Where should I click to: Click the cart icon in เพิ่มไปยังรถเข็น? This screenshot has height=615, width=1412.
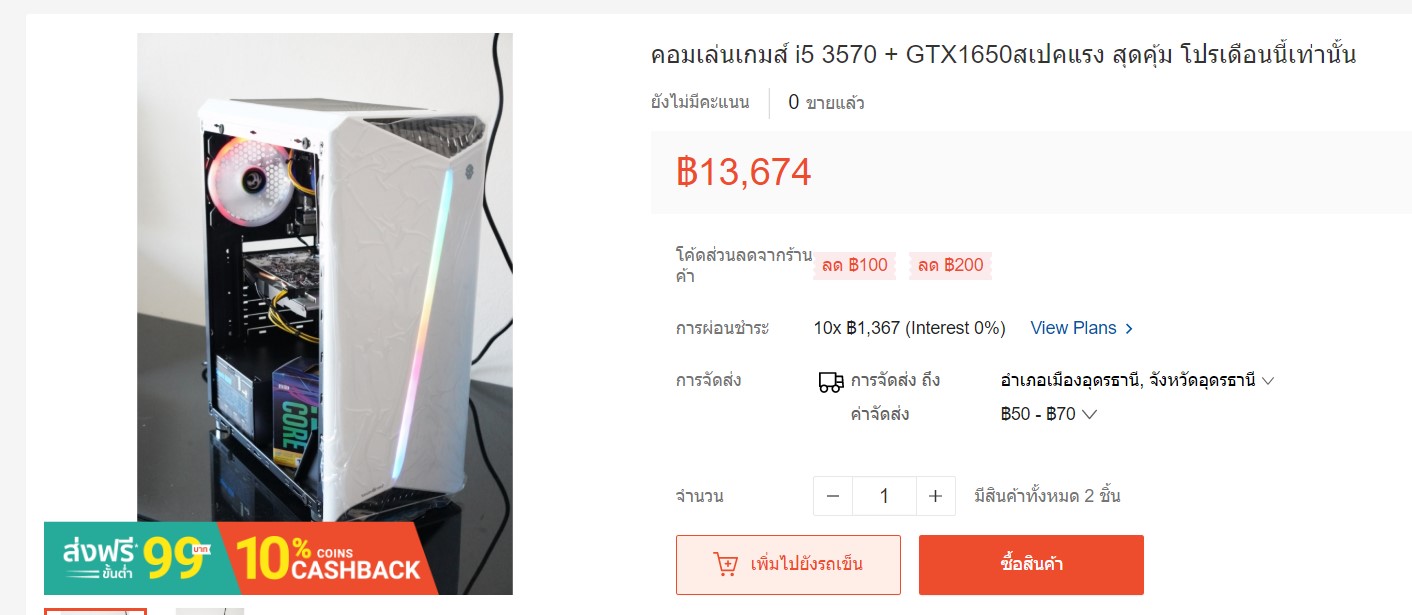pos(725,565)
